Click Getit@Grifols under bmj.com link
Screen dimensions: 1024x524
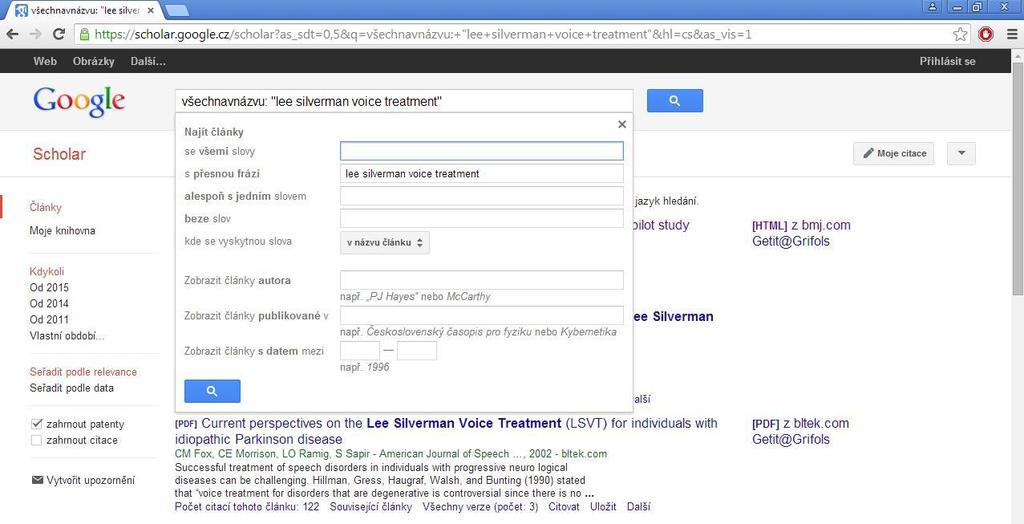(791, 241)
